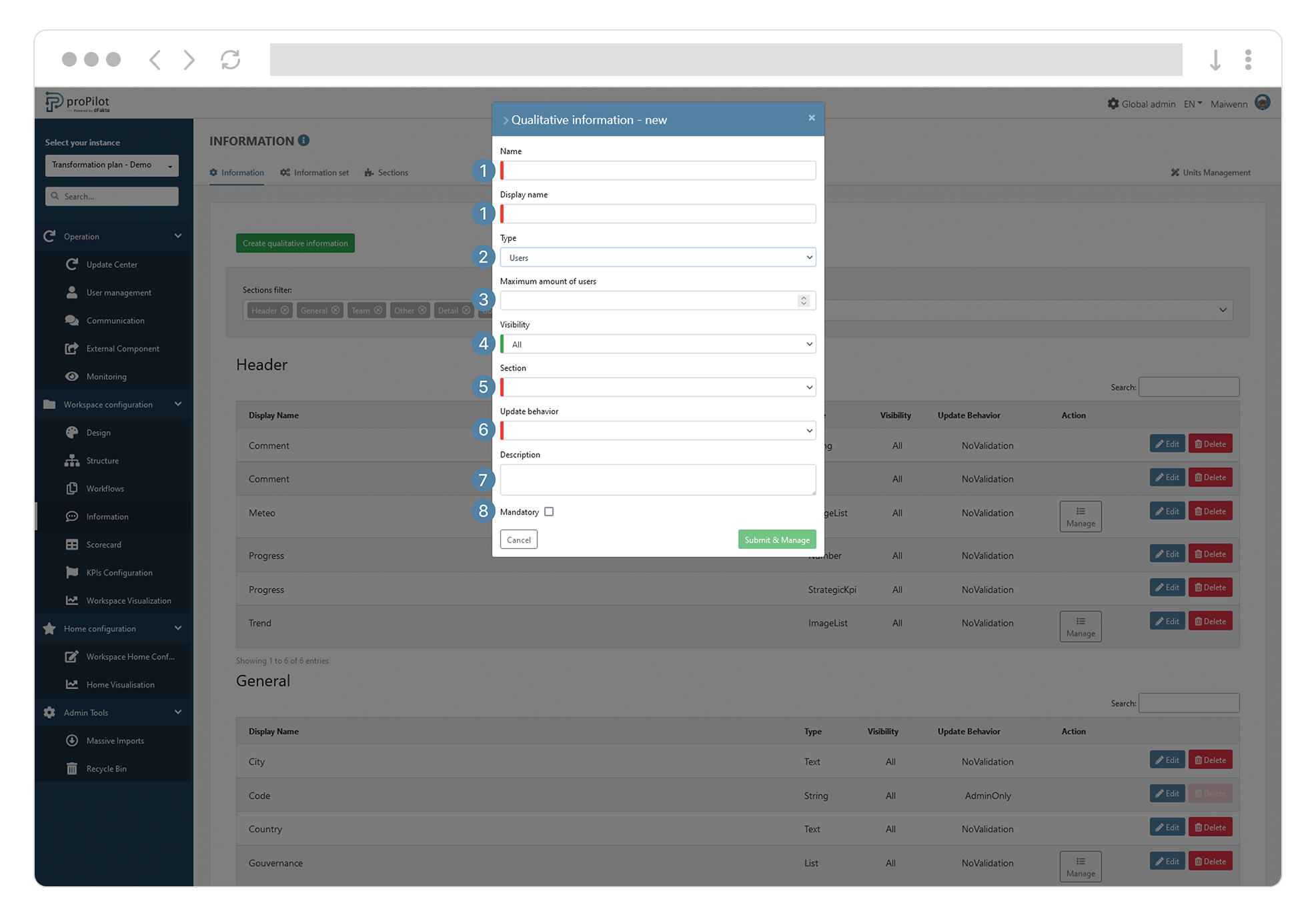Click the Submit & Manage button

(776, 539)
